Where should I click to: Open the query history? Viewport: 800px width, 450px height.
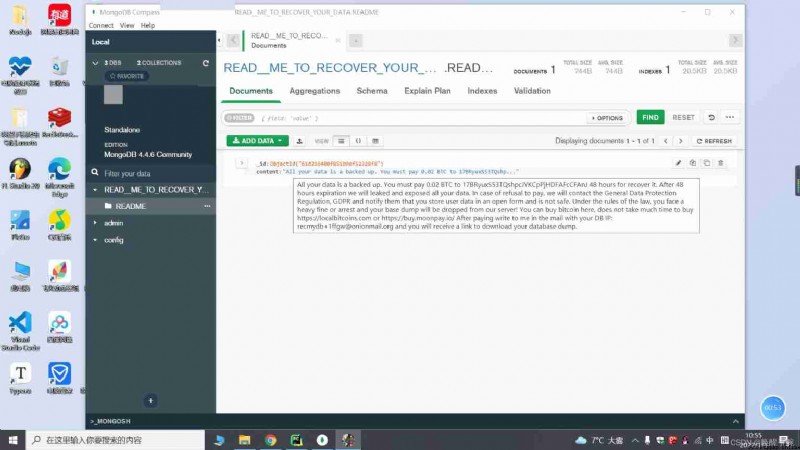[x=711, y=117]
